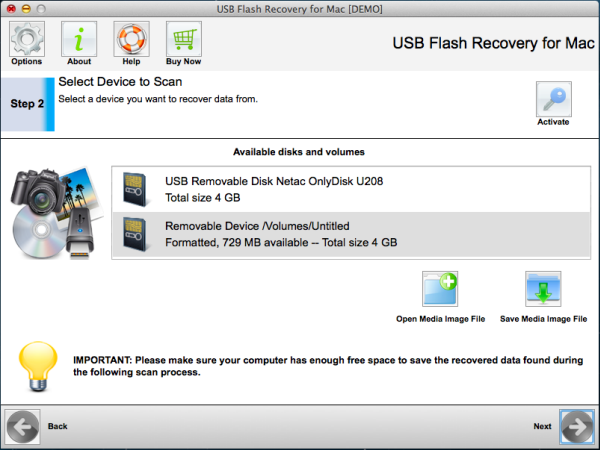Click the Open Media Image File folder icon
Viewport: 600px width, 450px height.
pyautogui.click(x=440, y=289)
